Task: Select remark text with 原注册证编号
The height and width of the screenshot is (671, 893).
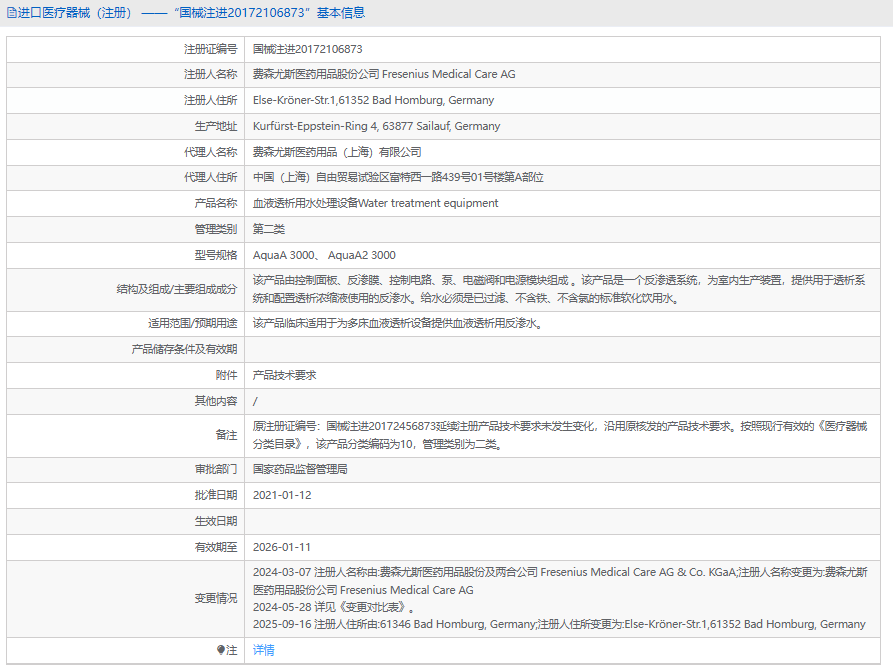Action: 560,435
